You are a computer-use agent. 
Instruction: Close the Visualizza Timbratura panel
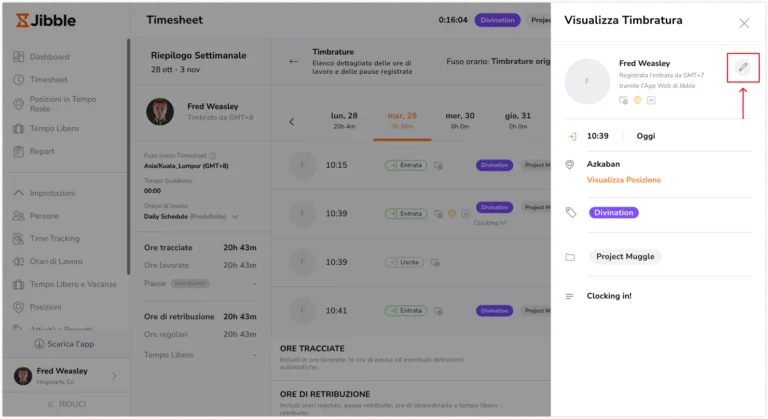click(x=744, y=23)
